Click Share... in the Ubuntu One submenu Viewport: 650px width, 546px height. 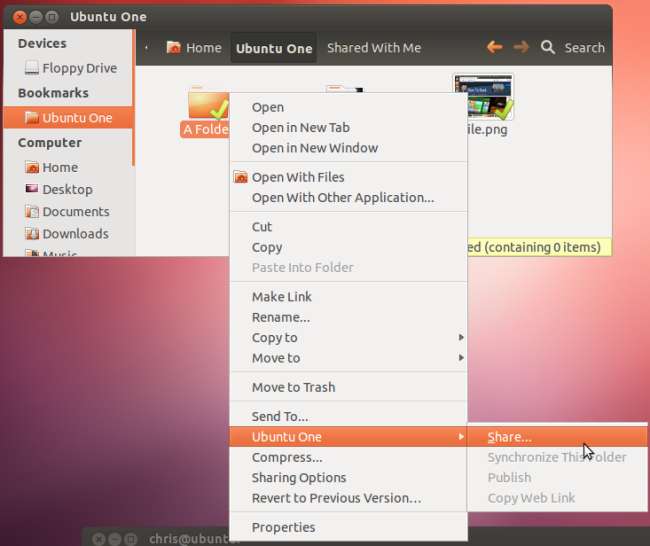click(557, 437)
